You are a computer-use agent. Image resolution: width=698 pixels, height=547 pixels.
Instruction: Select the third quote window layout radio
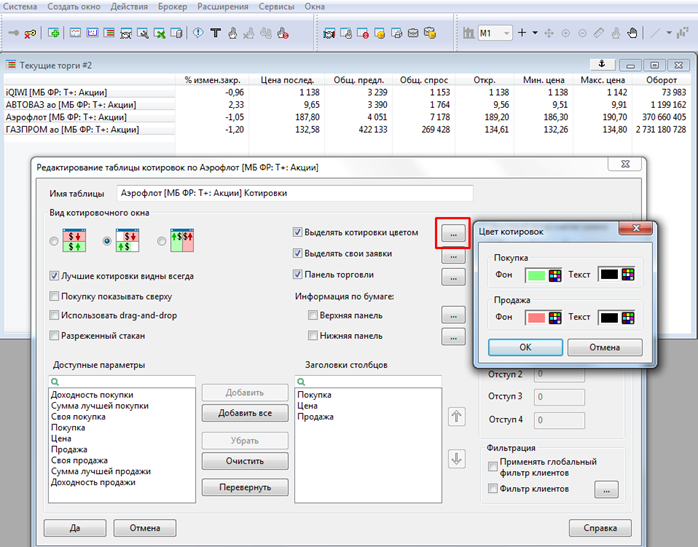pos(162,241)
